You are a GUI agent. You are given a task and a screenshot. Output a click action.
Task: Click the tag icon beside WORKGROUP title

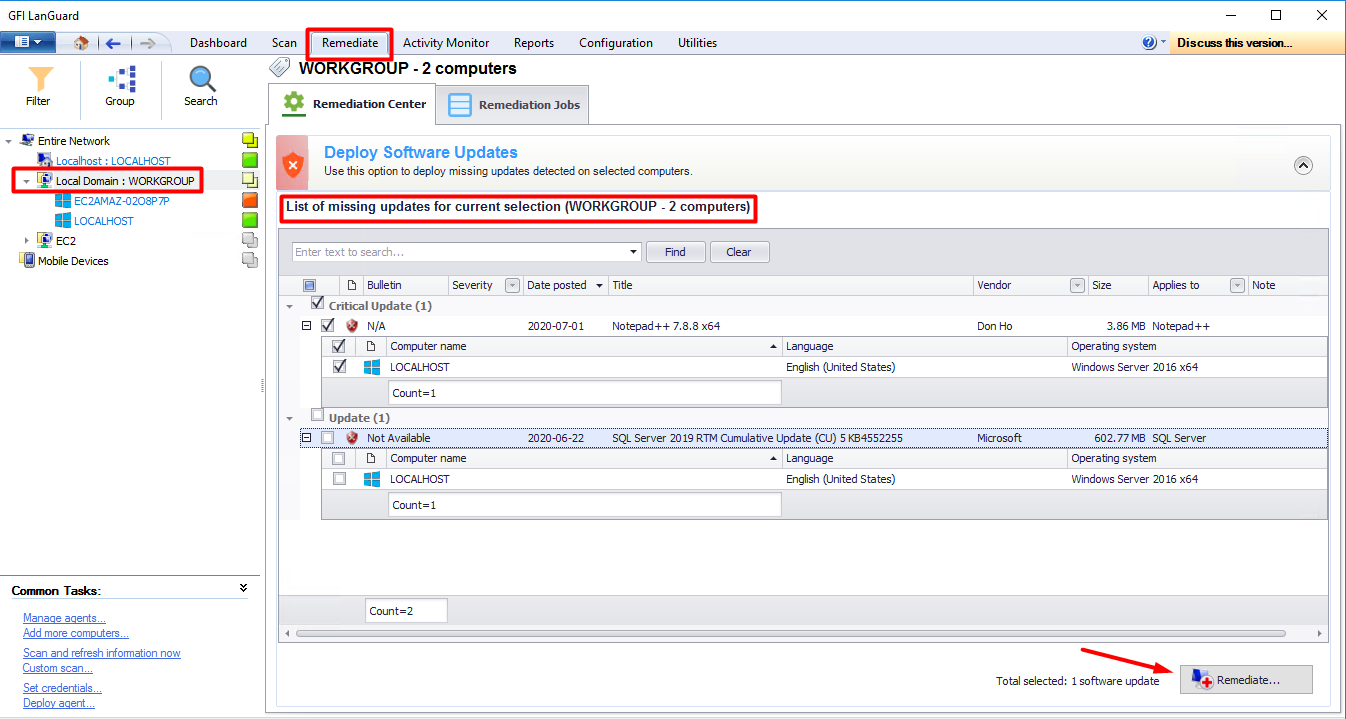pos(281,68)
